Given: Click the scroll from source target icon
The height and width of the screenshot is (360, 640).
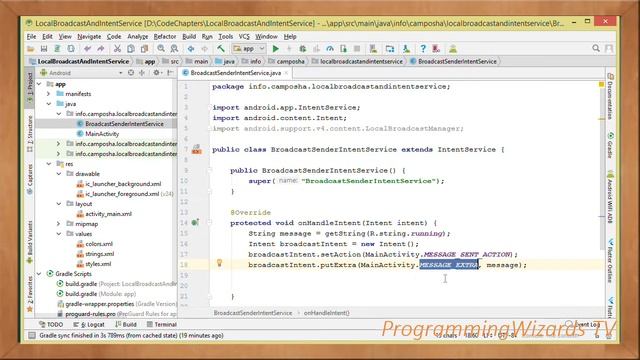Looking at the screenshot, I should click(x=131, y=73).
